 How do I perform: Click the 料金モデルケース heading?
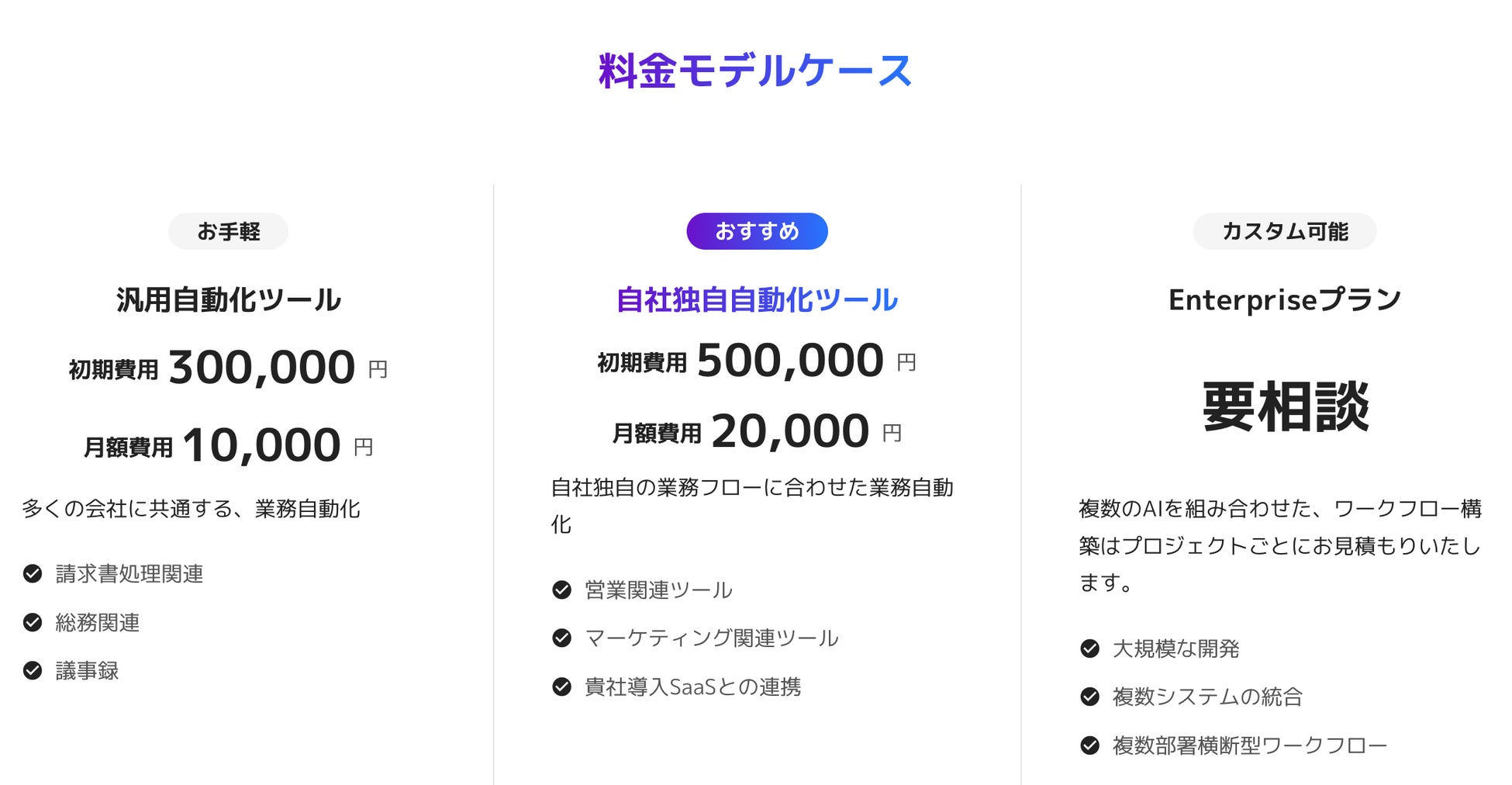pos(755,71)
